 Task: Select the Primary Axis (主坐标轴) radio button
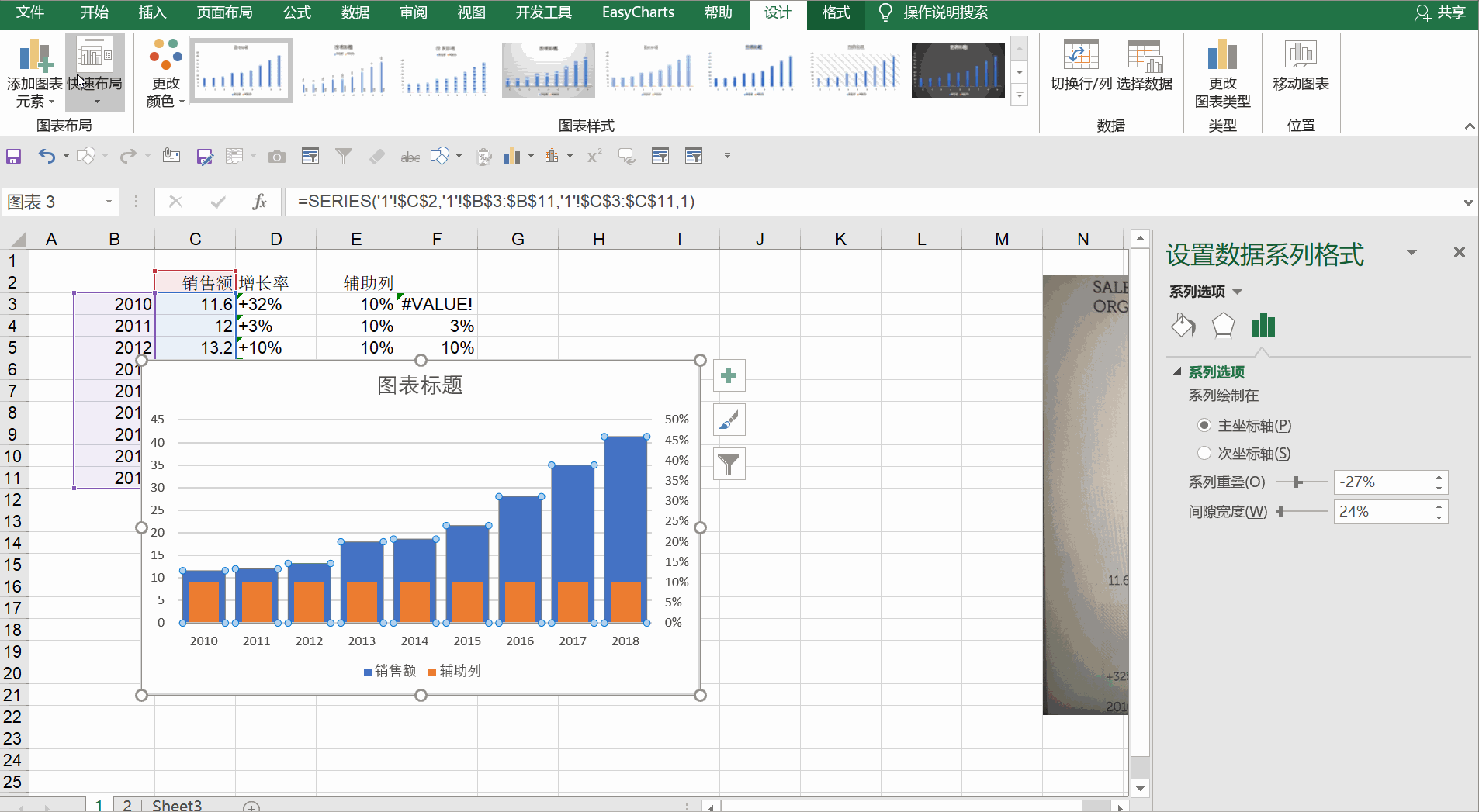pyautogui.click(x=1204, y=425)
